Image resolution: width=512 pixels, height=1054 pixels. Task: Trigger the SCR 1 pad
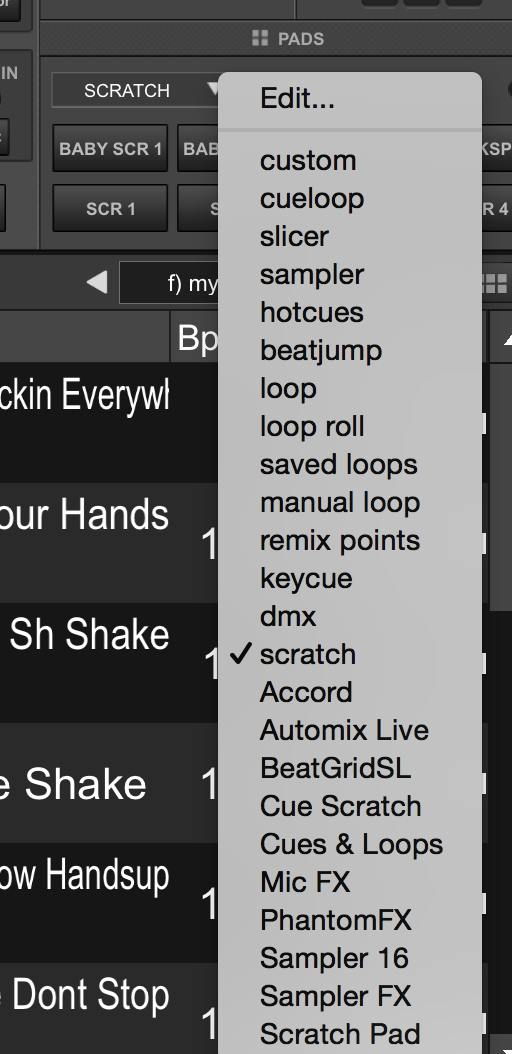coord(110,208)
